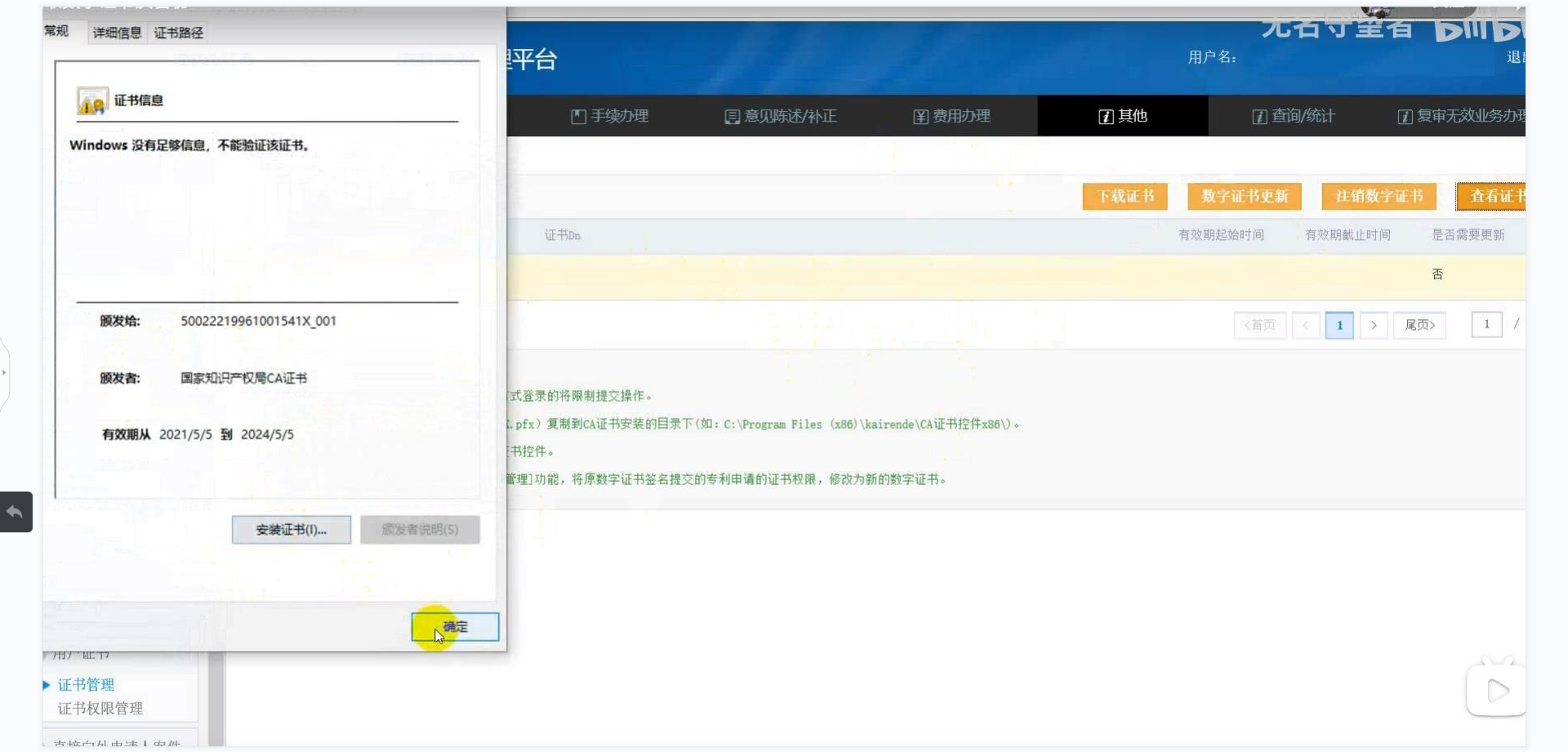Click the issuer text 国家知识产权局CA证书
The height and width of the screenshot is (752, 1568).
(243, 378)
